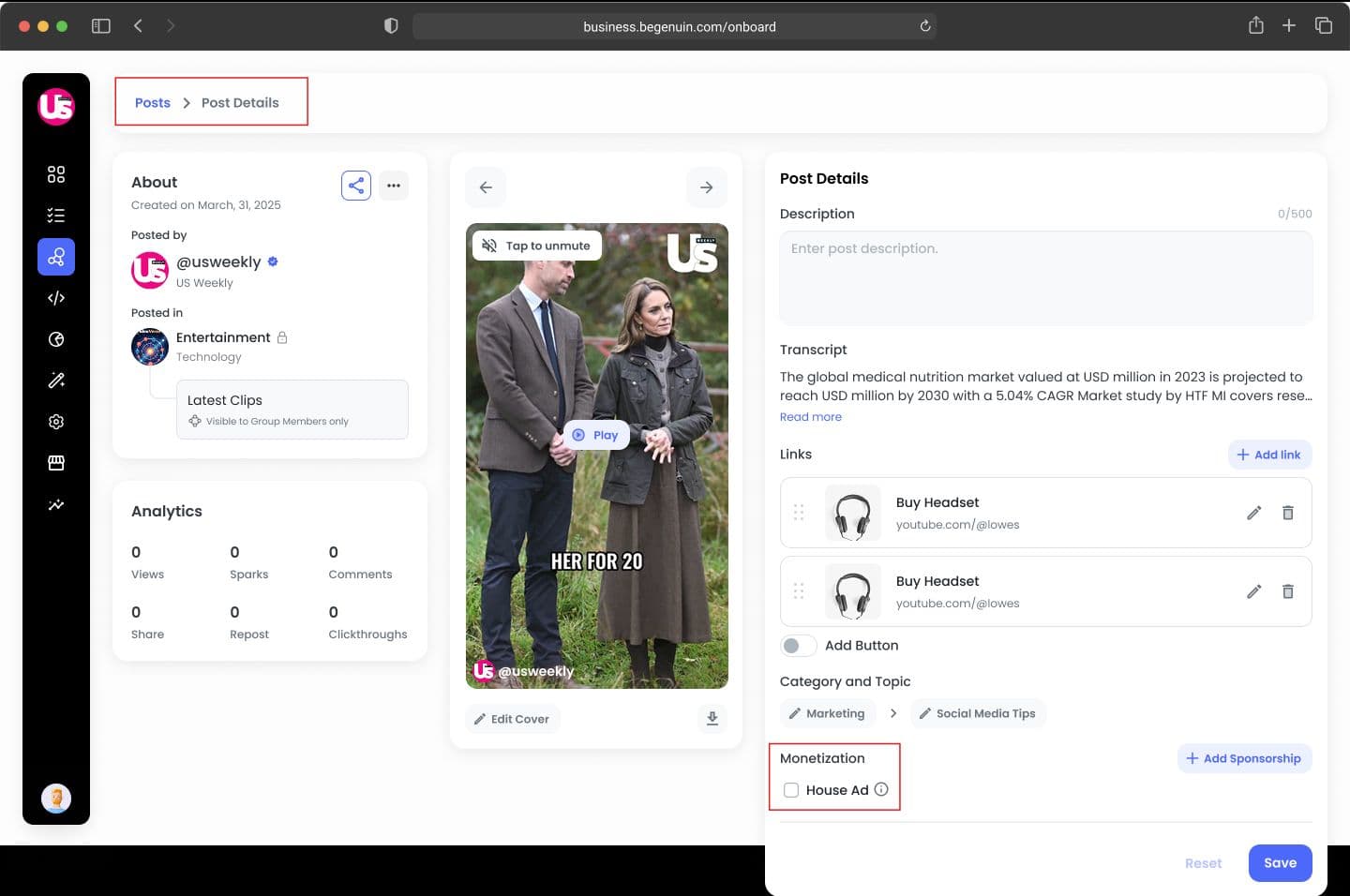Screen dimensions: 1350x896
Task: Go to the next post with right arrow
Action: pos(707,187)
